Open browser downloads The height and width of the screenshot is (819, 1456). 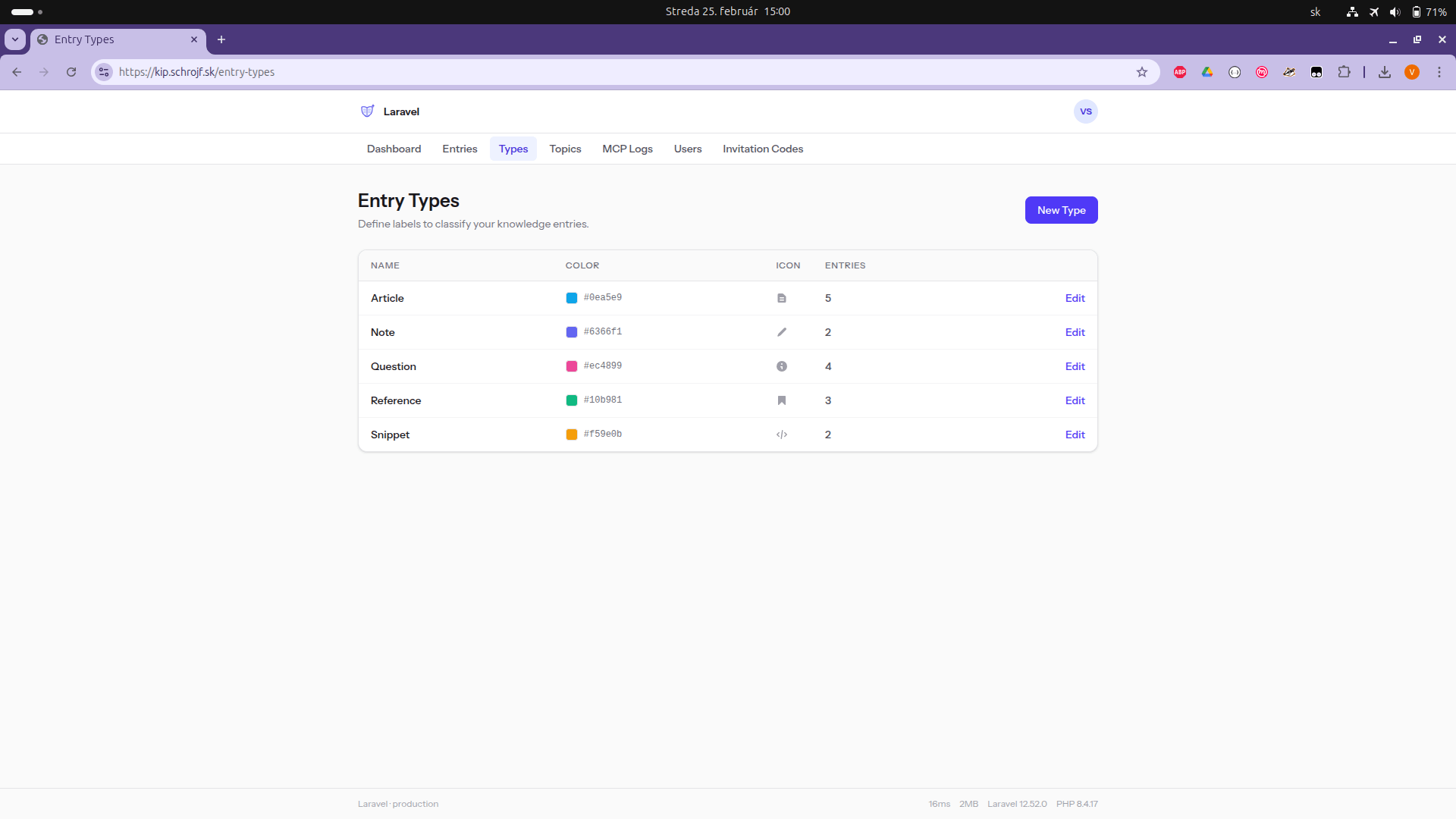1385,72
